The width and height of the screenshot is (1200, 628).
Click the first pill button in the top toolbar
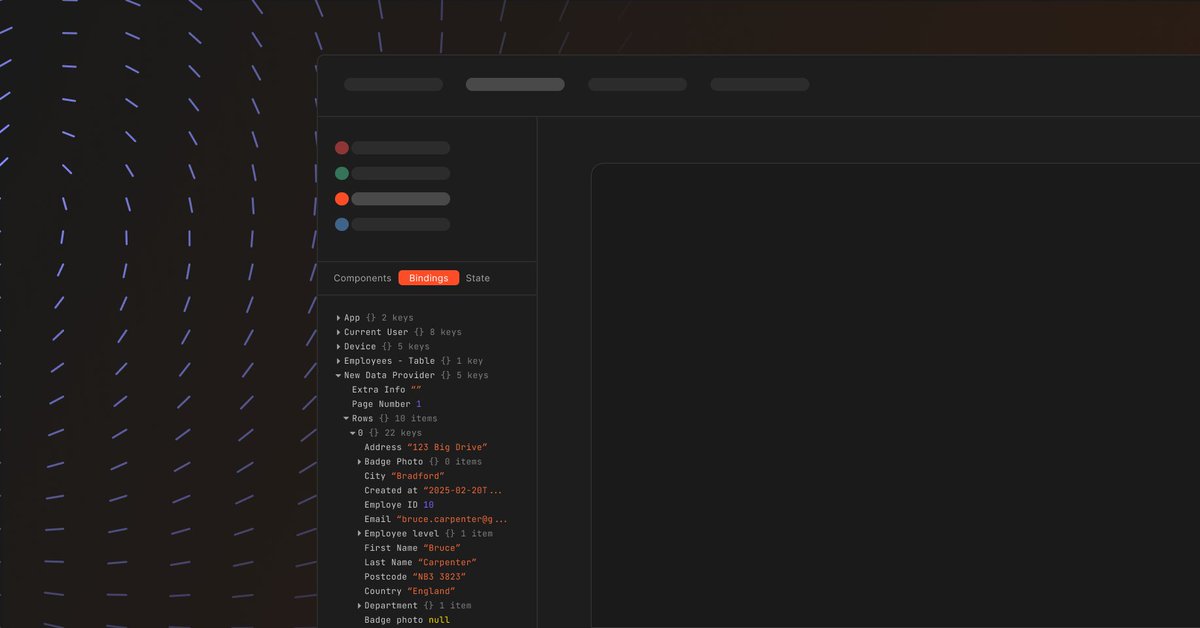point(392,84)
